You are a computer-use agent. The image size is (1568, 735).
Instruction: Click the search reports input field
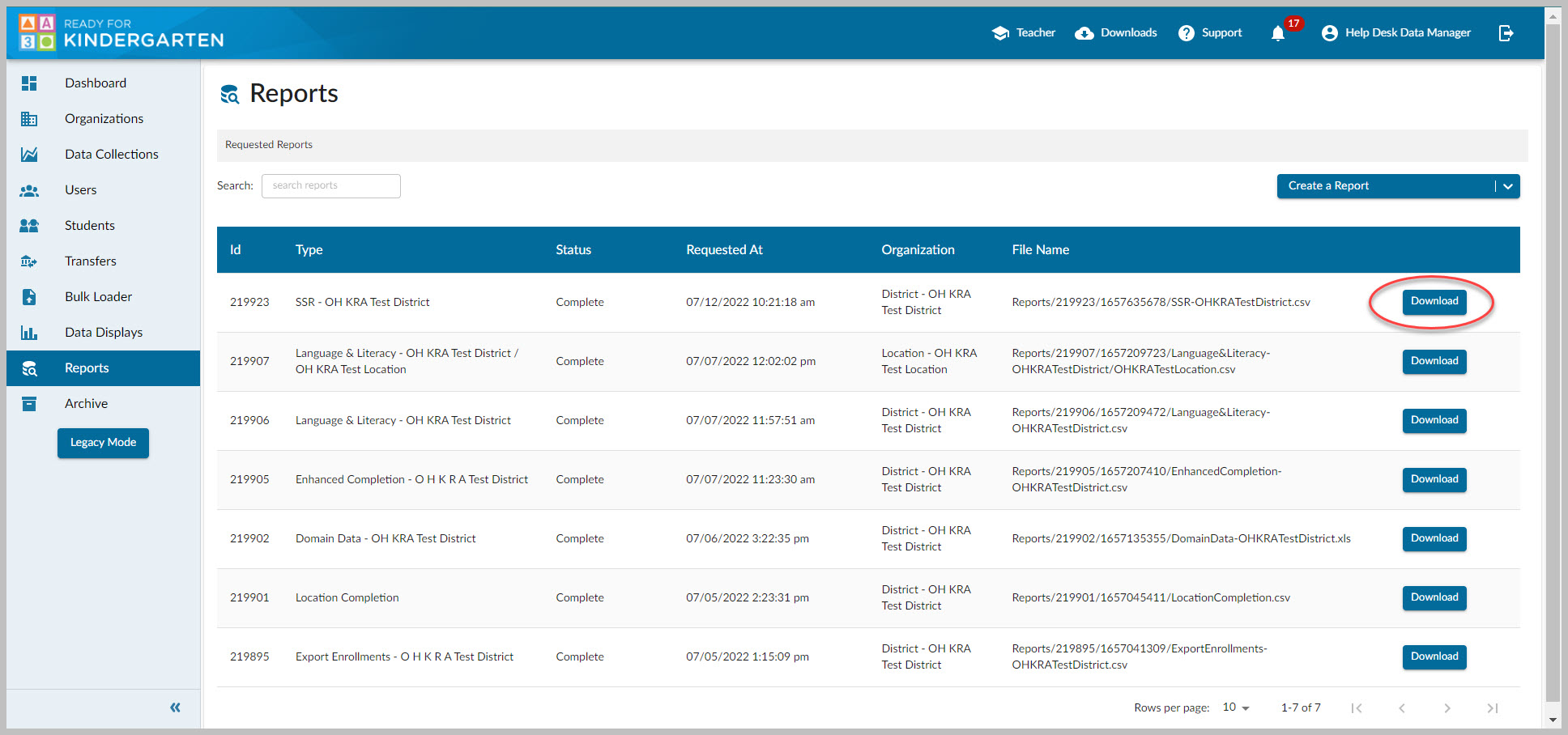point(331,186)
